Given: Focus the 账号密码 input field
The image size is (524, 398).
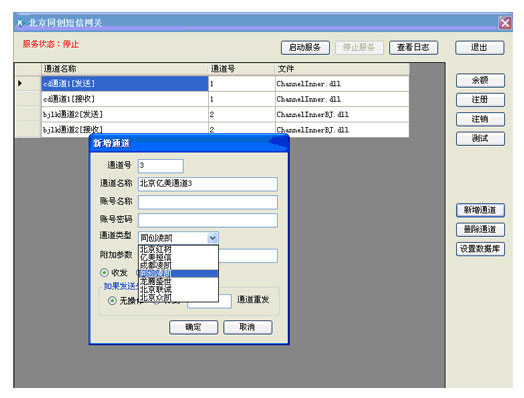Looking at the screenshot, I should coord(208,220).
